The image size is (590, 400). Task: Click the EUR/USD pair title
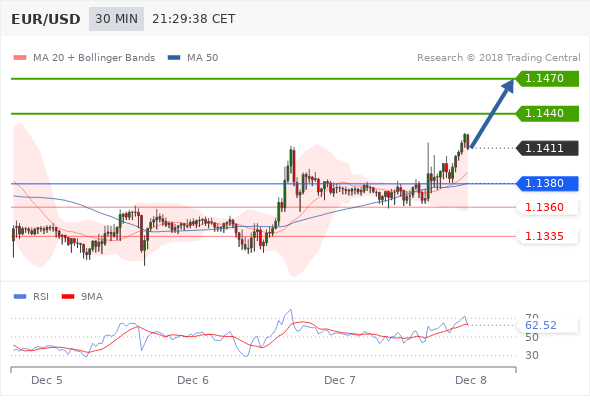46,19
